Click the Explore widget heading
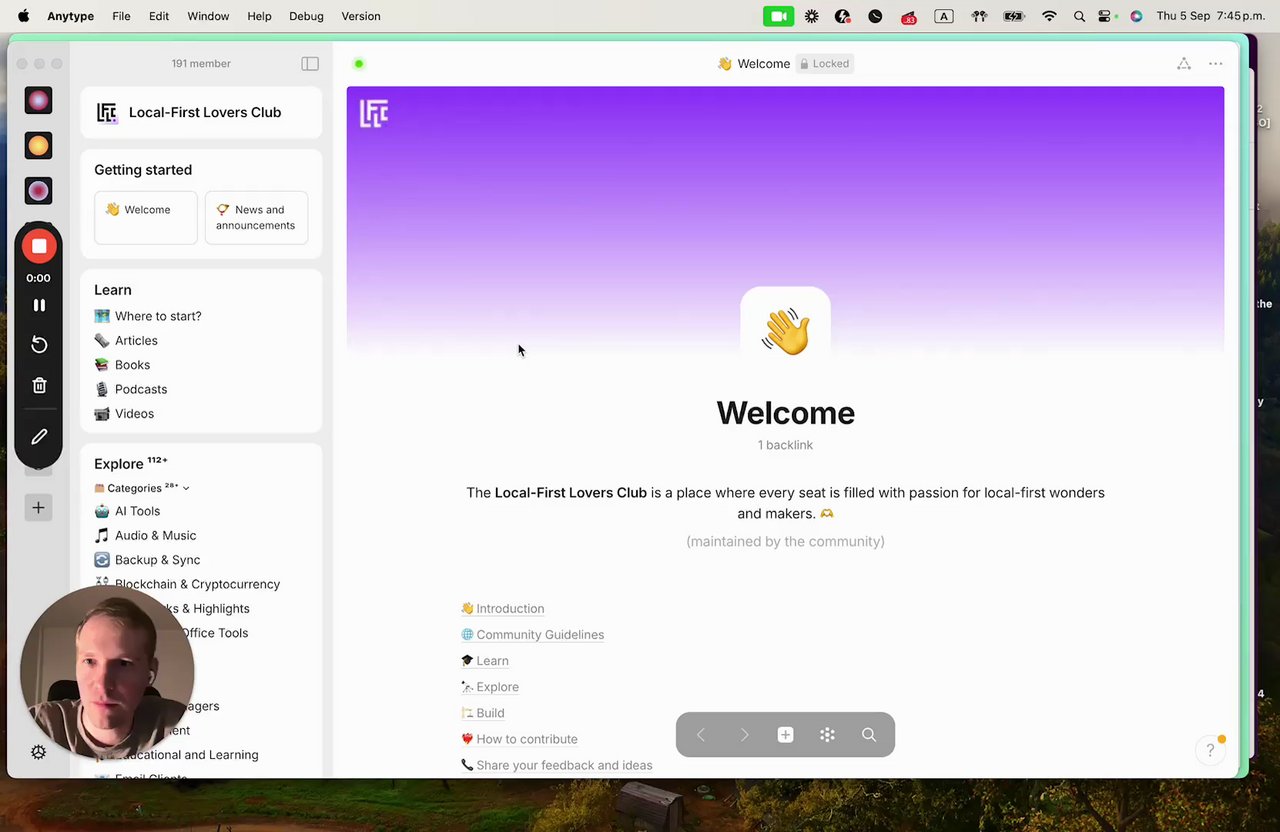1280x832 pixels. click(x=119, y=464)
